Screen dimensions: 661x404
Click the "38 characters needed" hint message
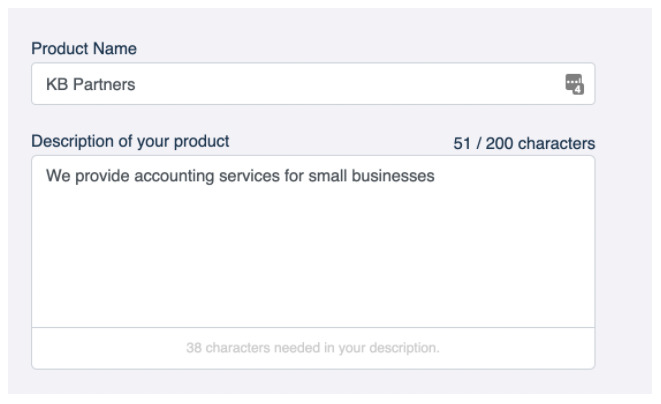pos(313,348)
